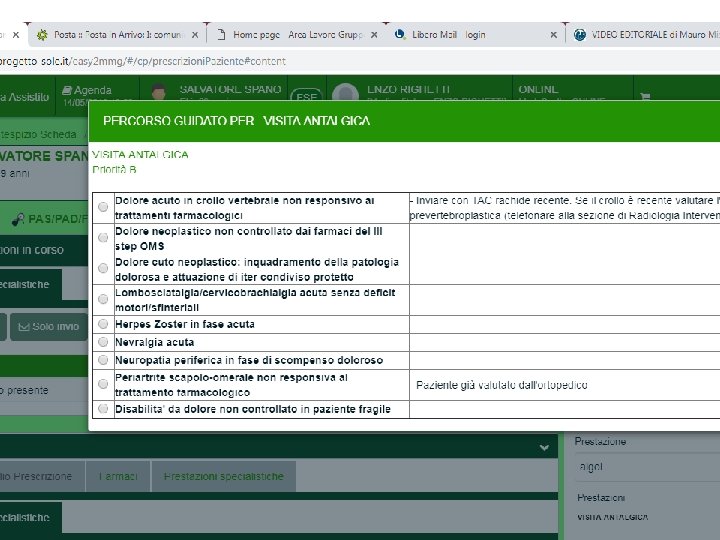Click the Inviare con TAC rachide note

coord(564,208)
